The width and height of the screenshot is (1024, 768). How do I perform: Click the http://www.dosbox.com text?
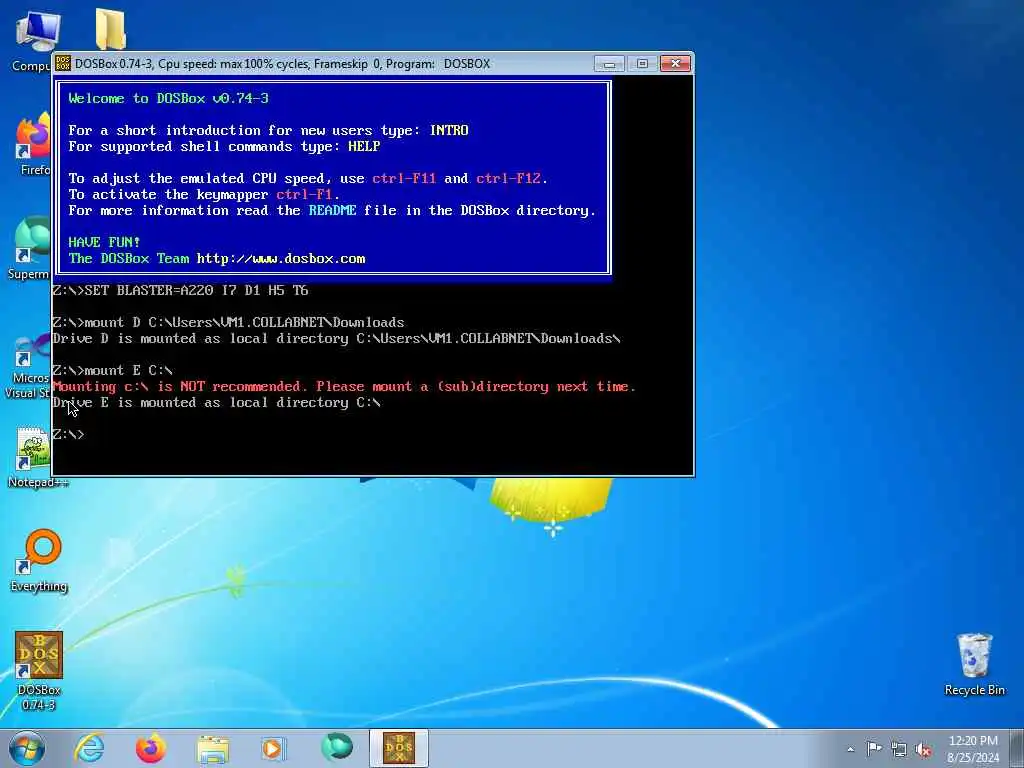pyautogui.click(x=281, y=259)
